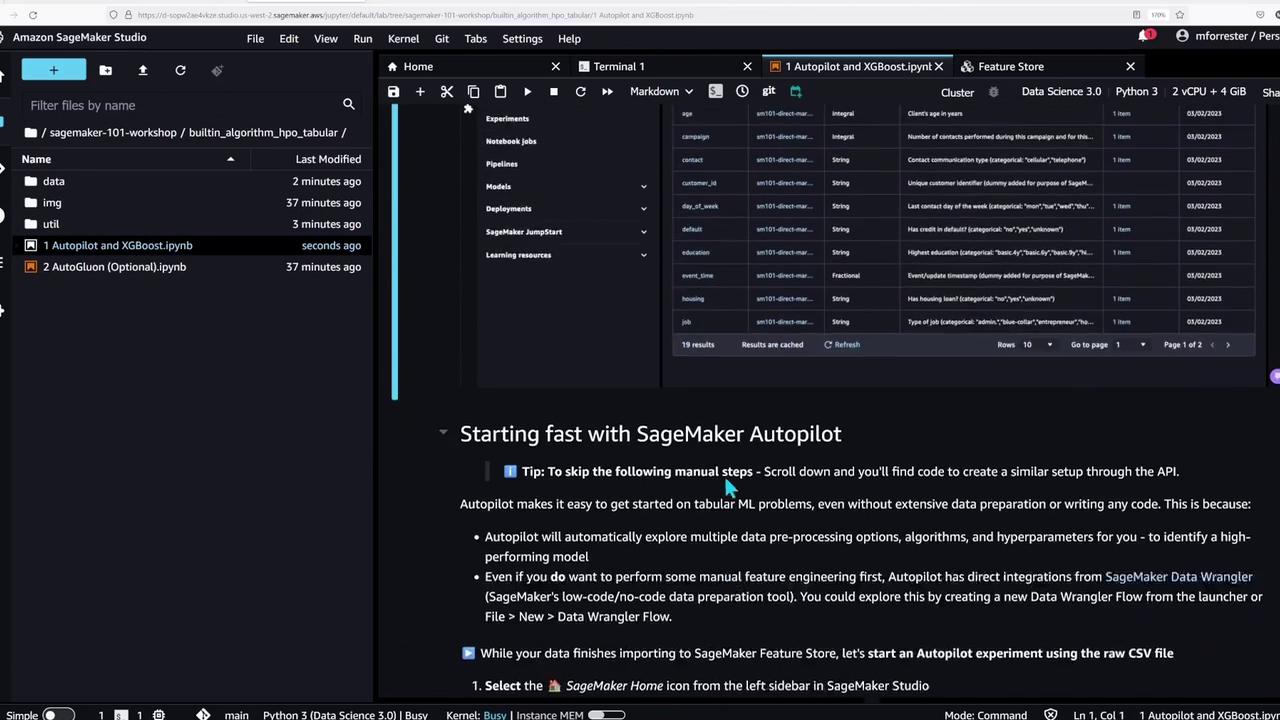Open the Kernel menu

(403, 39)
